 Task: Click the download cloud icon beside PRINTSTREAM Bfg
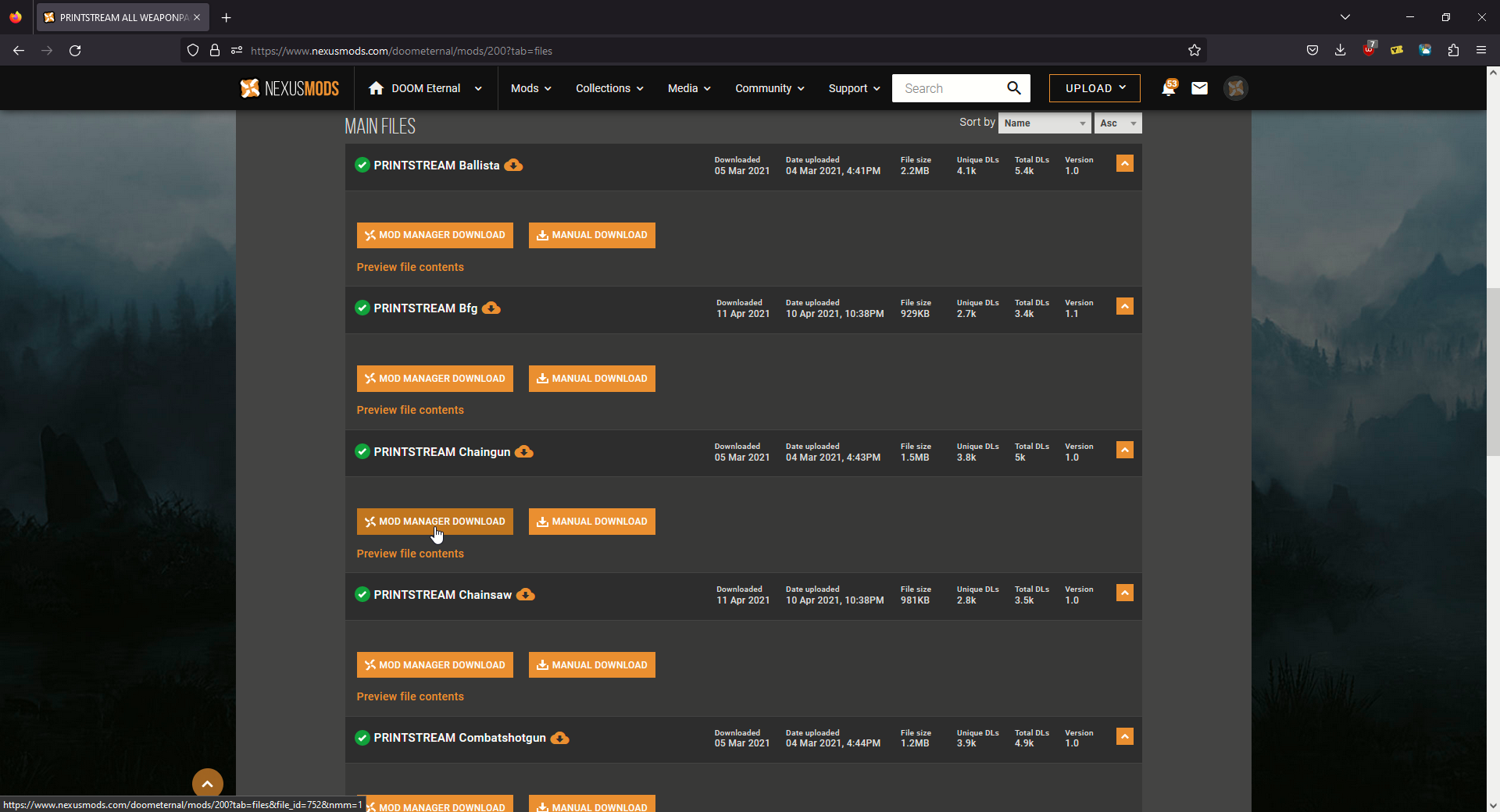[491, 308]
